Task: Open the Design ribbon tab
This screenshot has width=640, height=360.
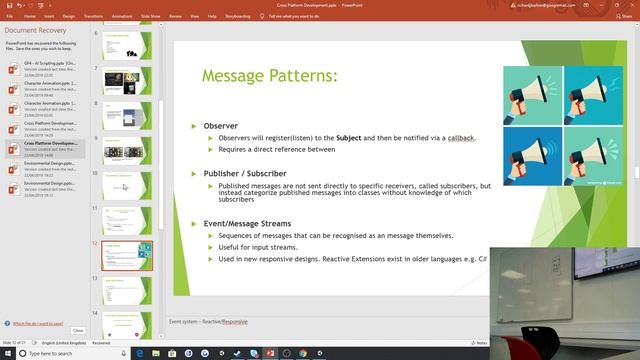Action: coord(69,16)
